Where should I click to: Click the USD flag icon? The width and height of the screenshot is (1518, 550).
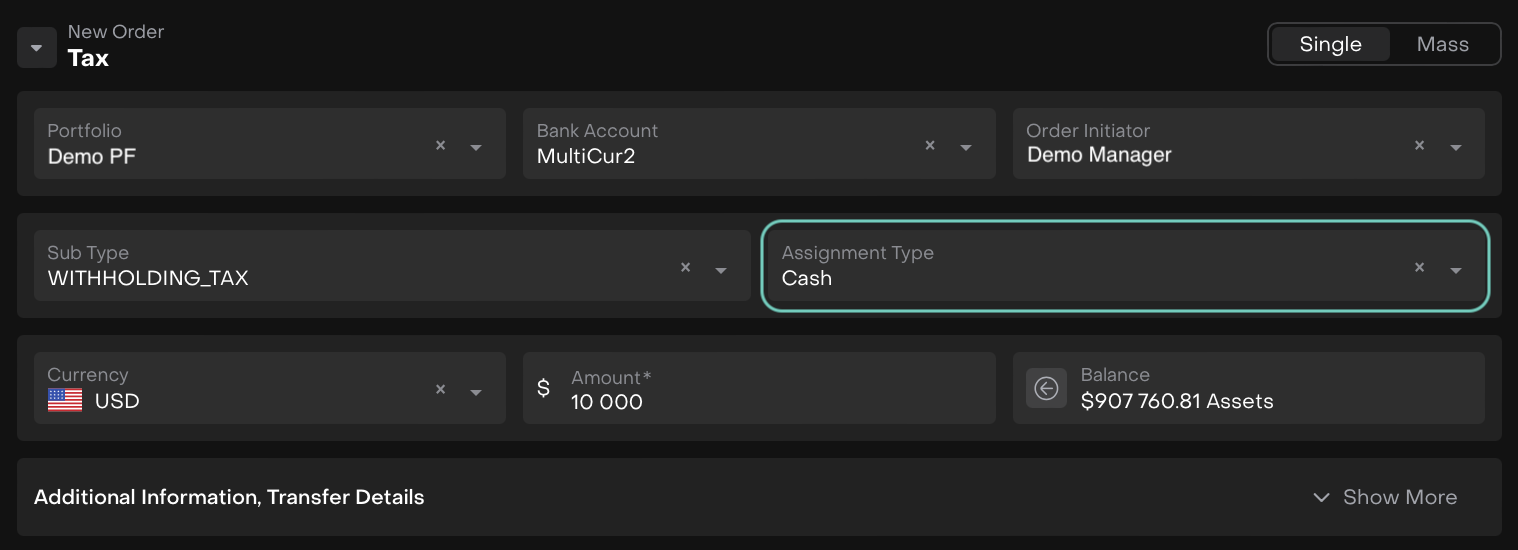click(x=65, y=401)
